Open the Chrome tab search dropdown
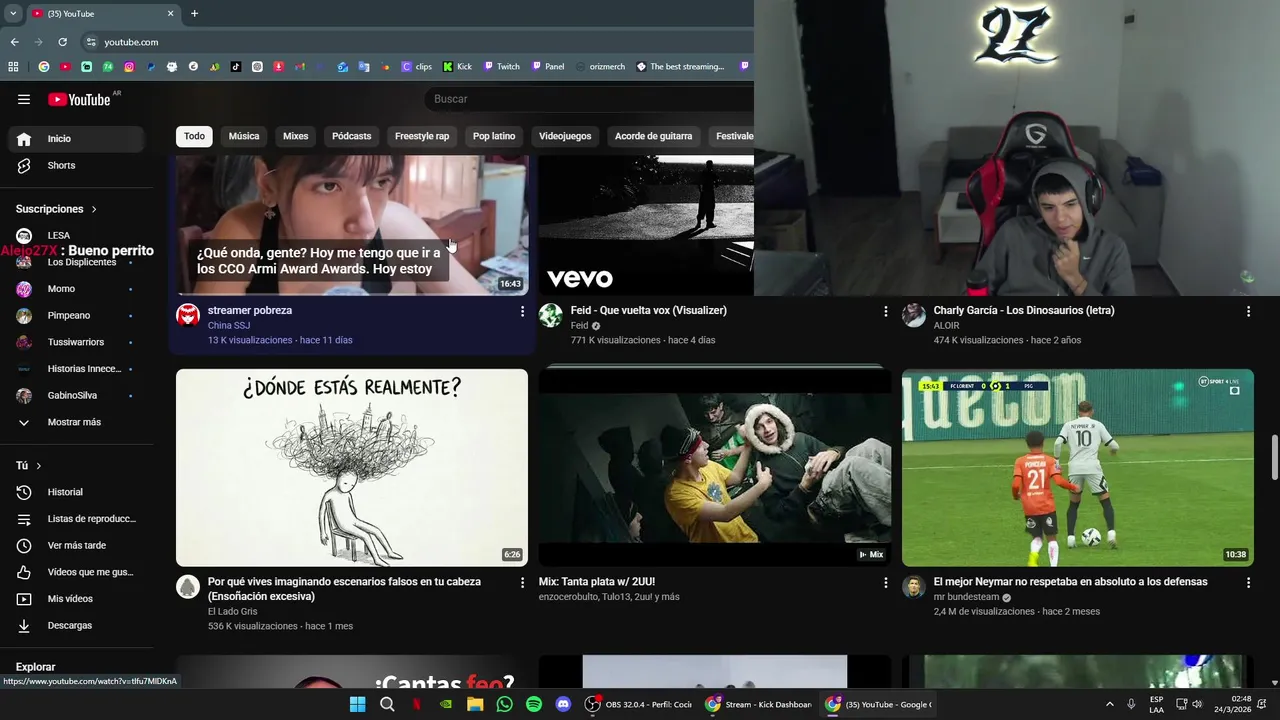Viewport: 1280px width, 720px height. (x=13, y=13)
